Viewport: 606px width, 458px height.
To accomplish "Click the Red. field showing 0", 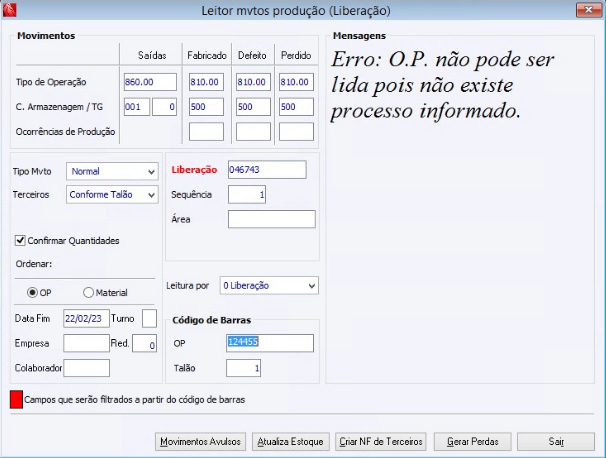I will pyautogui.click(x=145, y=343).
